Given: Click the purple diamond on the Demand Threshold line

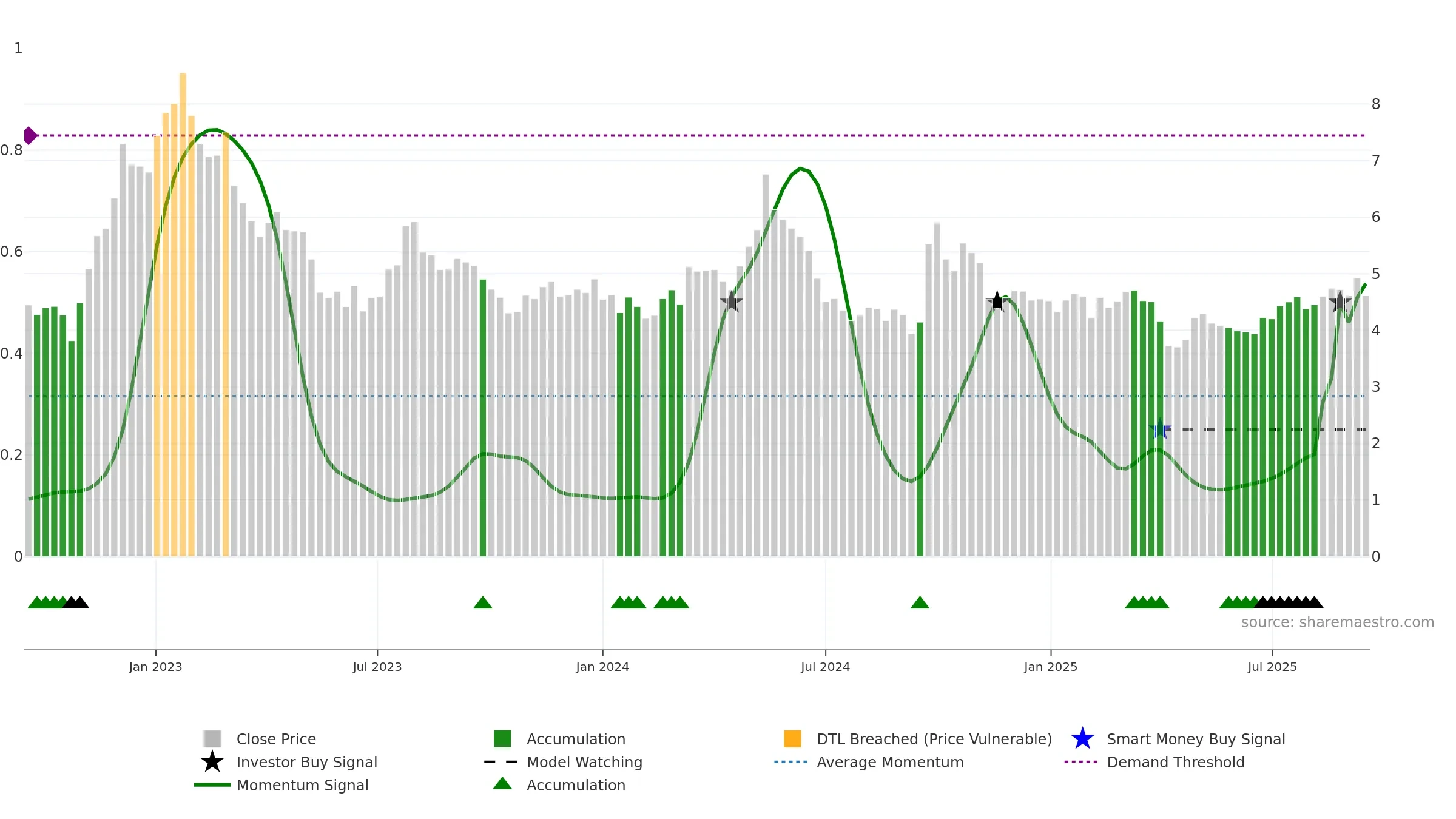Looking at the screenshot, I should pos(30,135).
